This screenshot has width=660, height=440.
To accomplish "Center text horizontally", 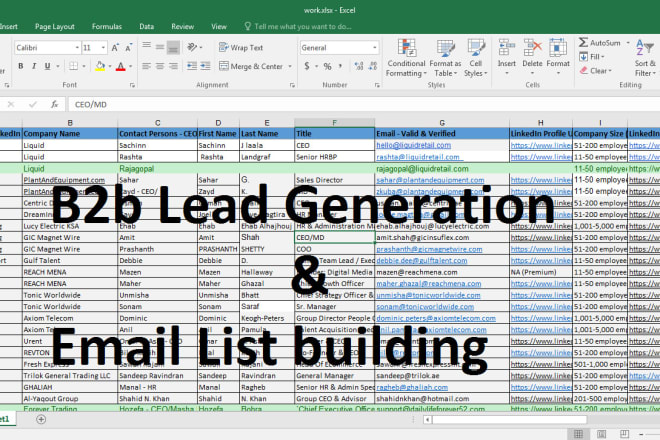I will click(x=160, y=66).
